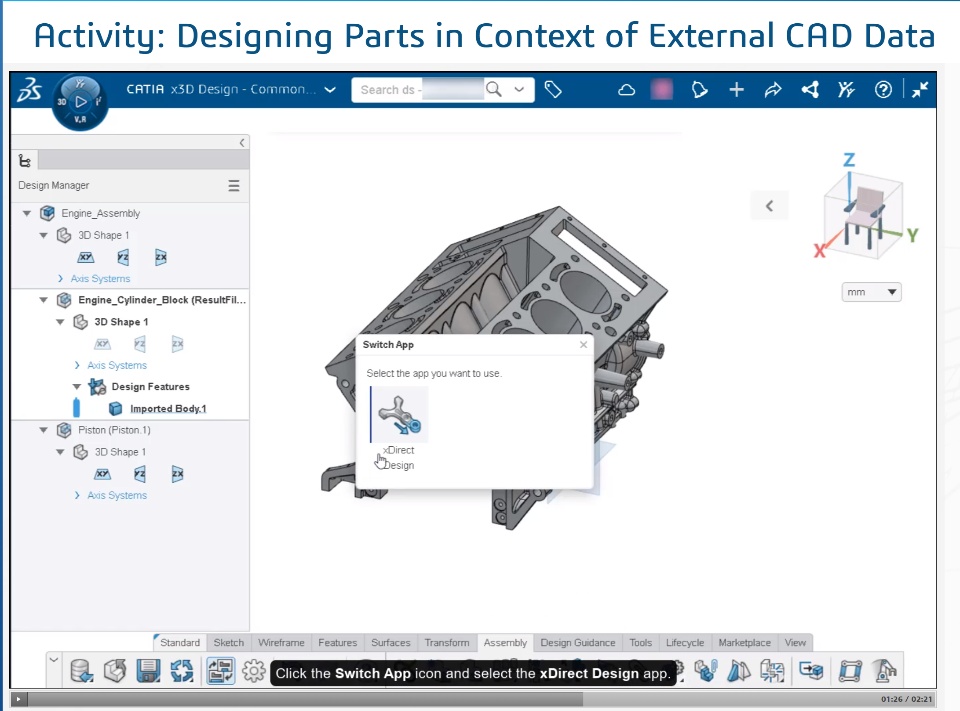The image size is (960, 711).
Task: Click the search magnifier icon
Action: tap(493, 89)
